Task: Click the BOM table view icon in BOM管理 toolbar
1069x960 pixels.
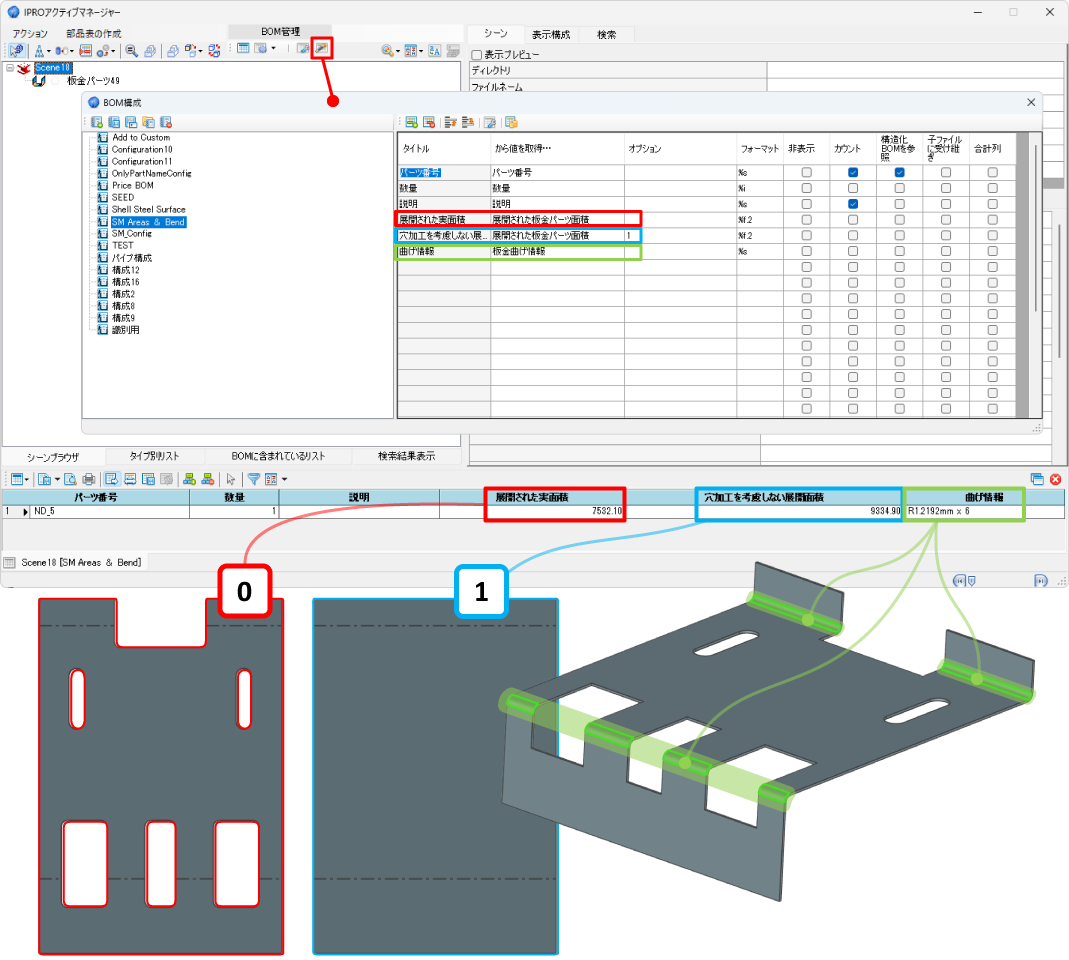Action: 243,48
